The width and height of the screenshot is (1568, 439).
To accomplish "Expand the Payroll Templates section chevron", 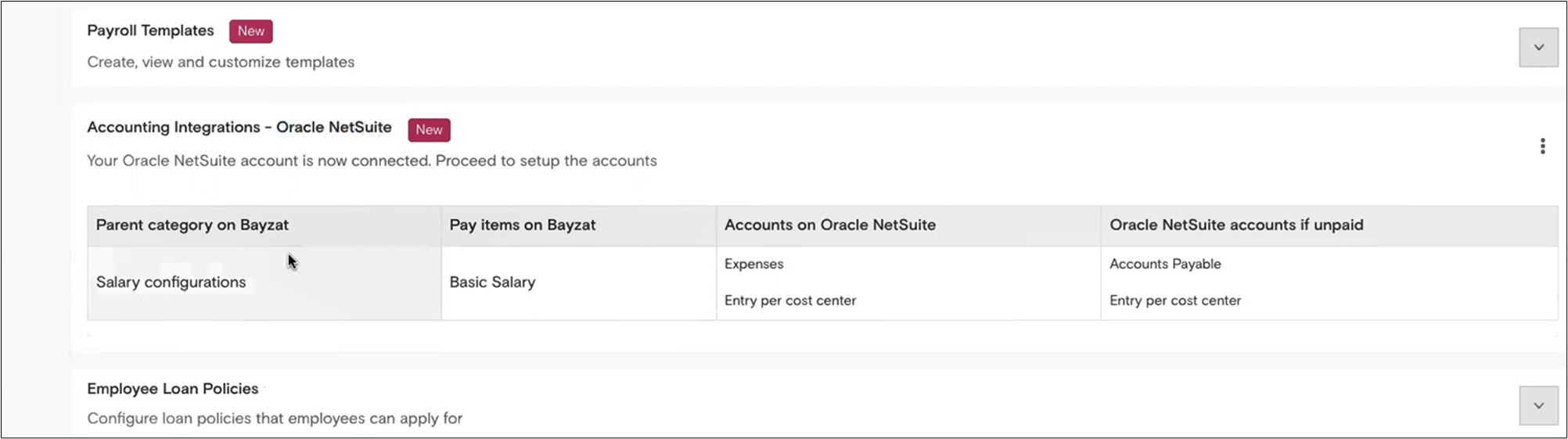I will (x=1538, y=47).
